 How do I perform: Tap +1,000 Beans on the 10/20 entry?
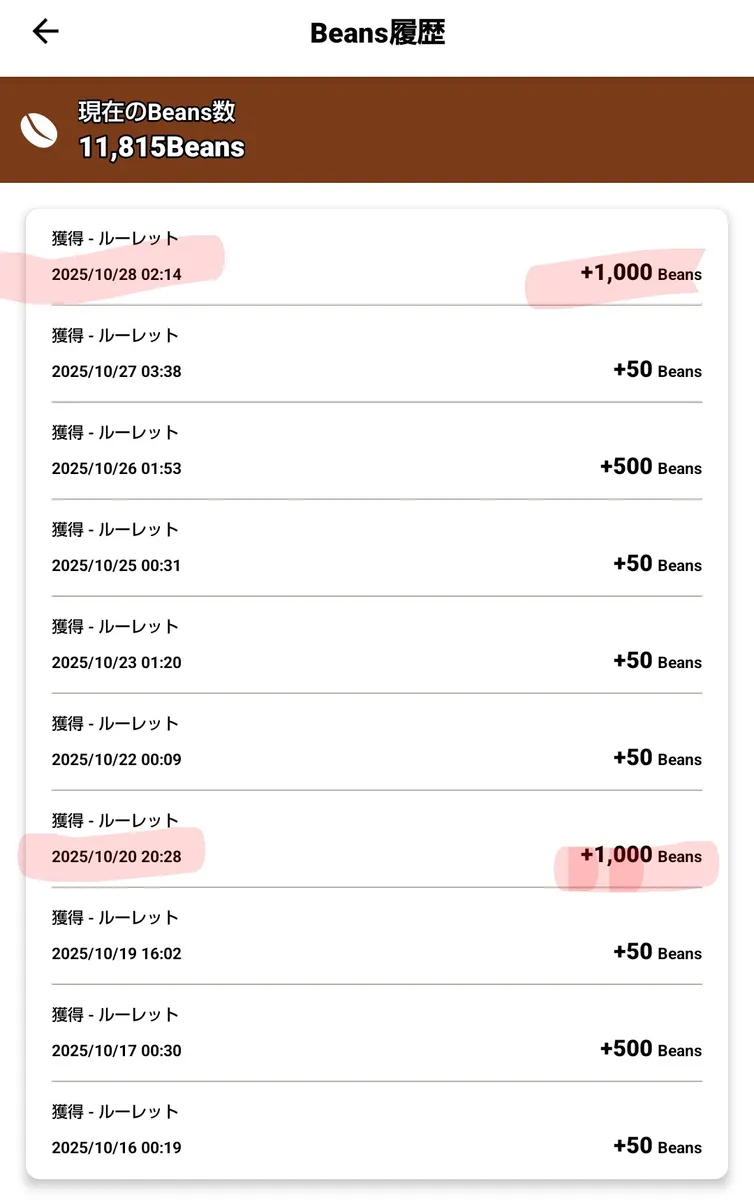coord(640,855)
